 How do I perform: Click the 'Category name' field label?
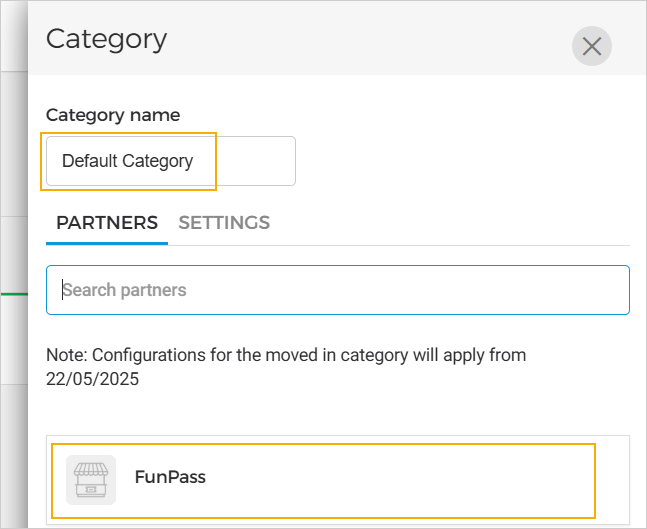point(113,115)
